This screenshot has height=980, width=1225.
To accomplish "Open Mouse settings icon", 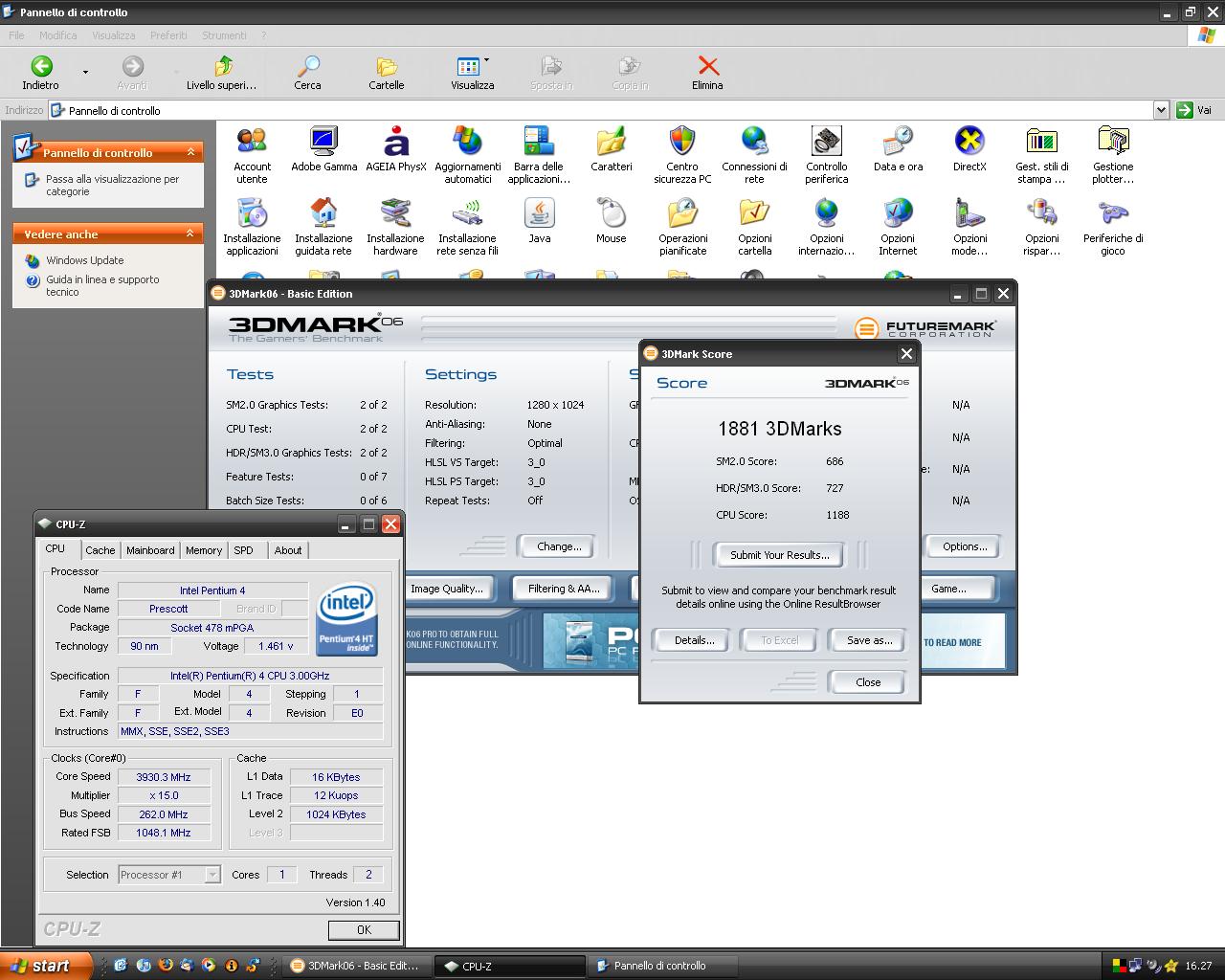I will tap(611, 220).
